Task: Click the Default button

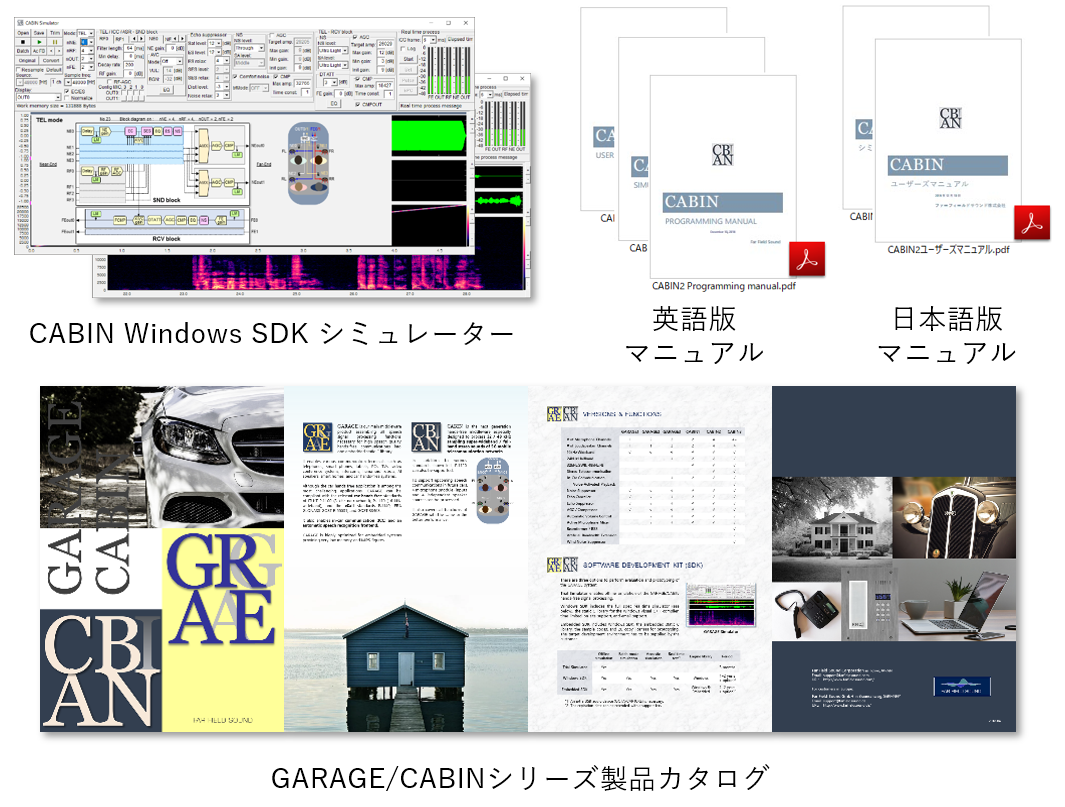Action: pyautogui.click(x=54, y=69)
